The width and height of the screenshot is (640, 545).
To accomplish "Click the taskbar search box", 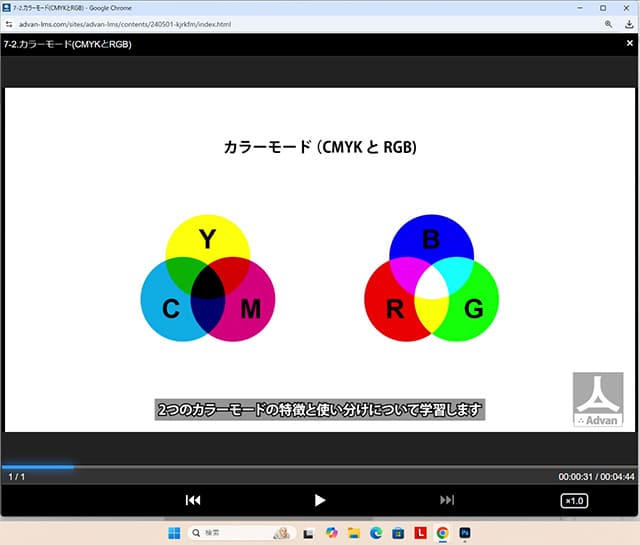I will 242,533.
